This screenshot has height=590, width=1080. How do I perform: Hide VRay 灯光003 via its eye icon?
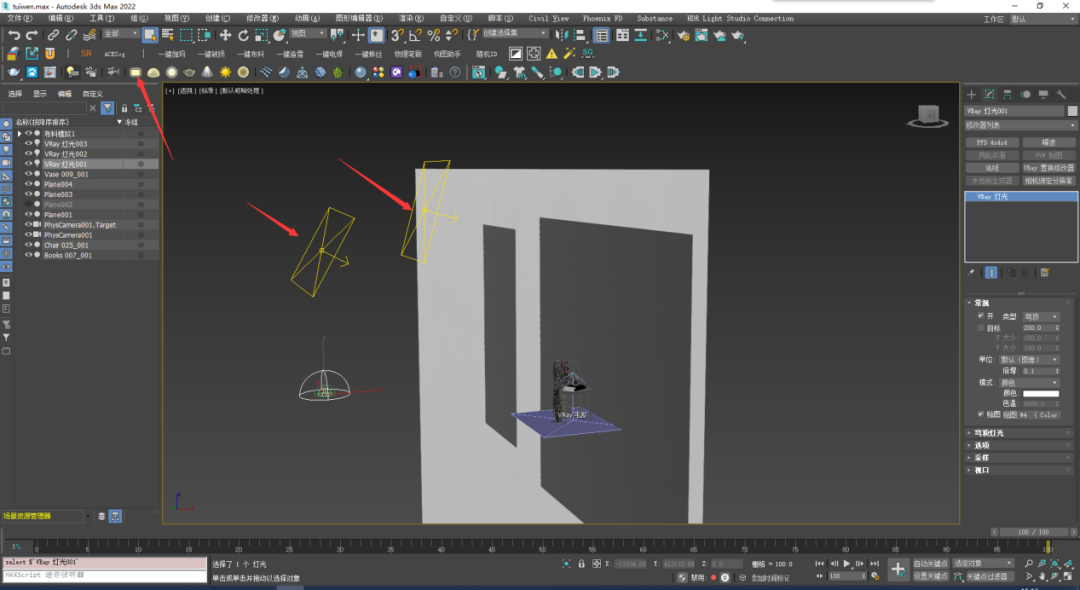28,144
